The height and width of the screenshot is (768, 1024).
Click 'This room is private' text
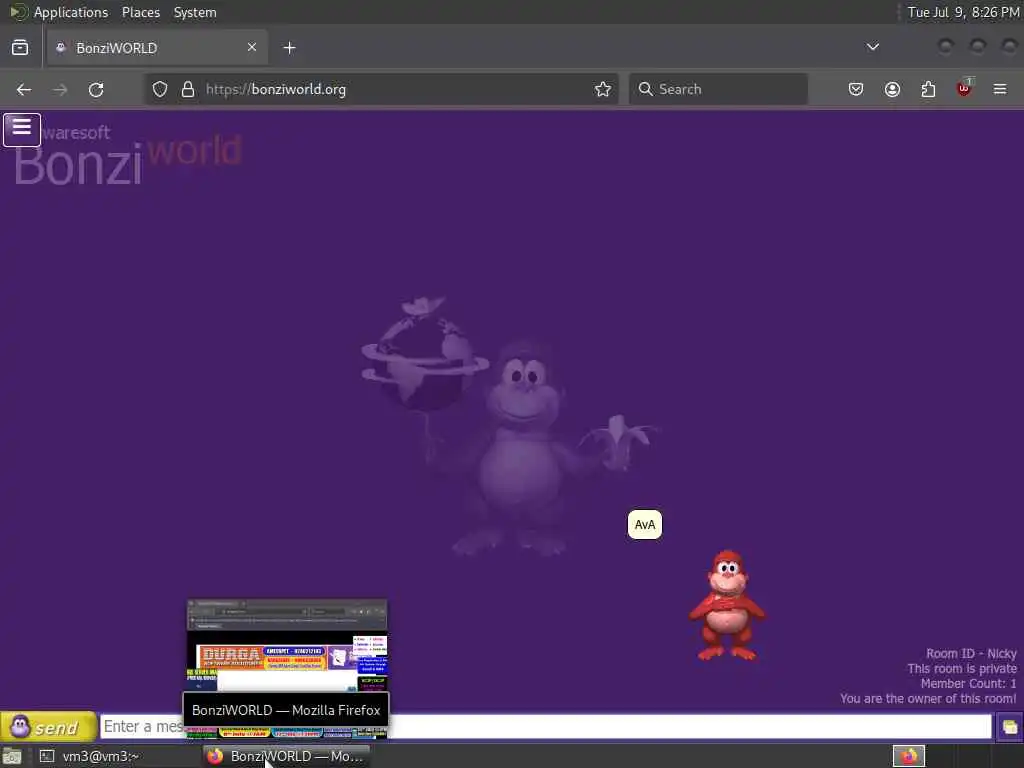tap(962, 669)
